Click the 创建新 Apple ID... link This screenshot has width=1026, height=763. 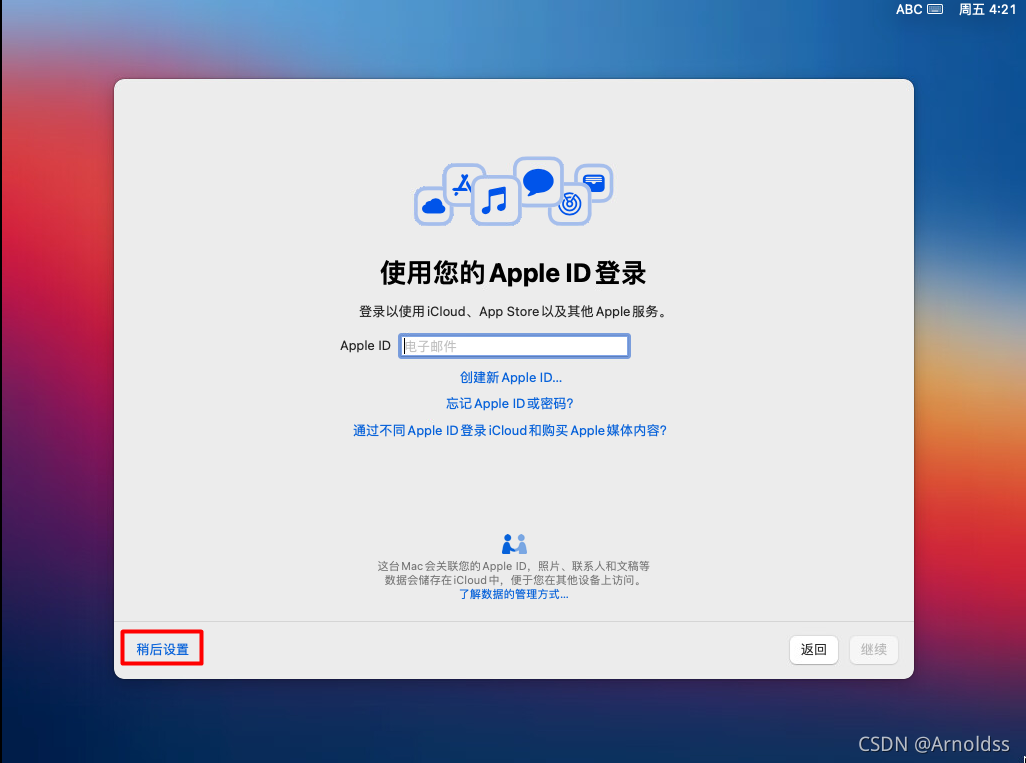point(511,378)
